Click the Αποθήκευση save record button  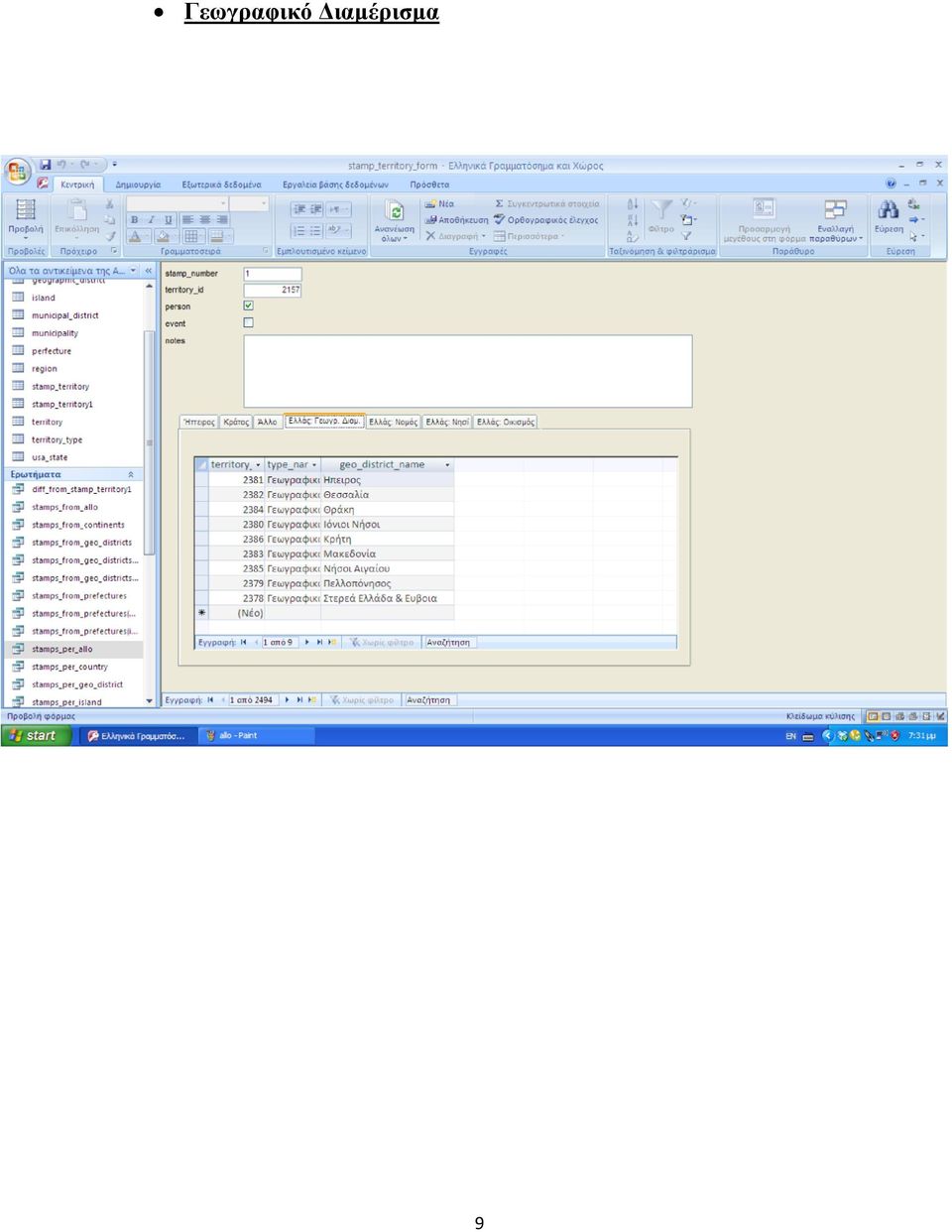[456, 220]
